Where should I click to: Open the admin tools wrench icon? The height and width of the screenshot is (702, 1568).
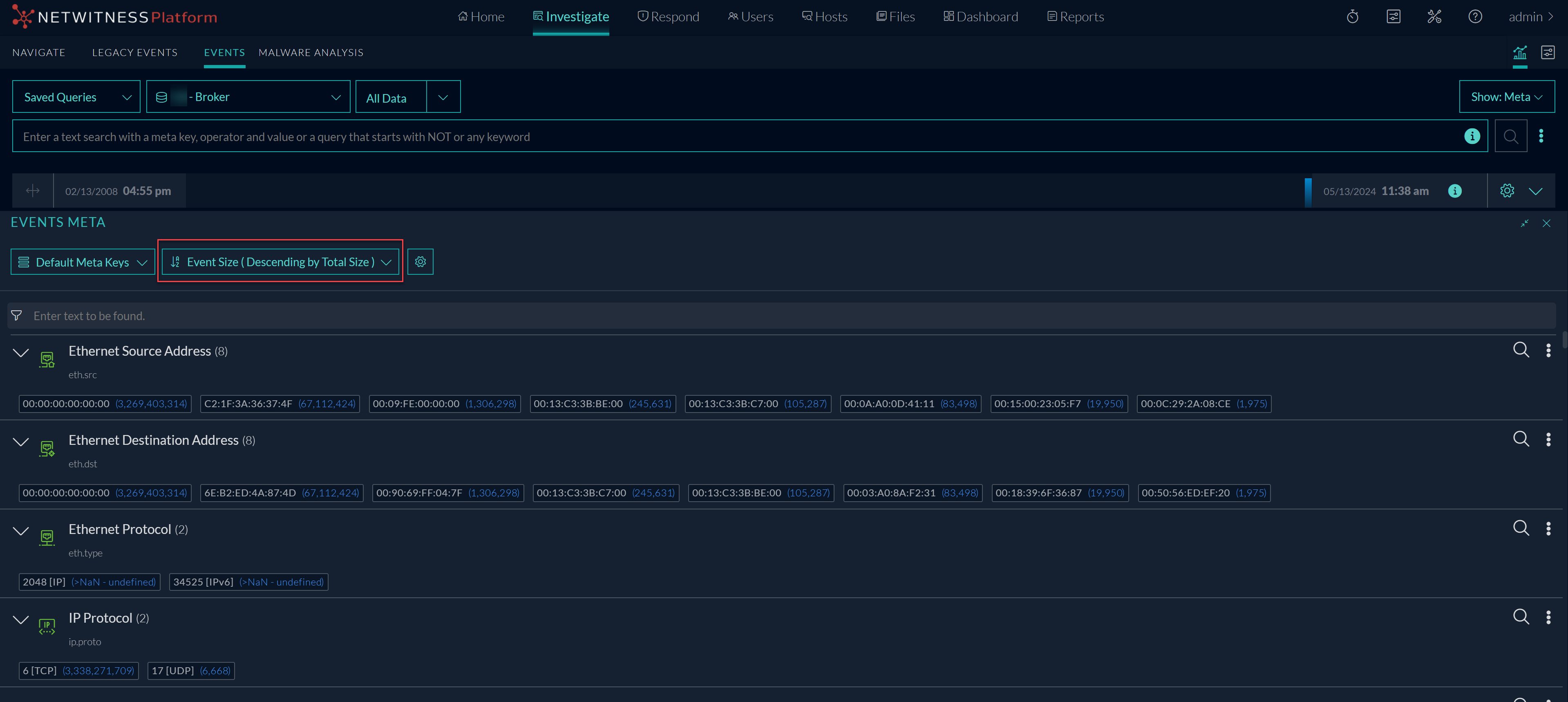click(1434, 16)
